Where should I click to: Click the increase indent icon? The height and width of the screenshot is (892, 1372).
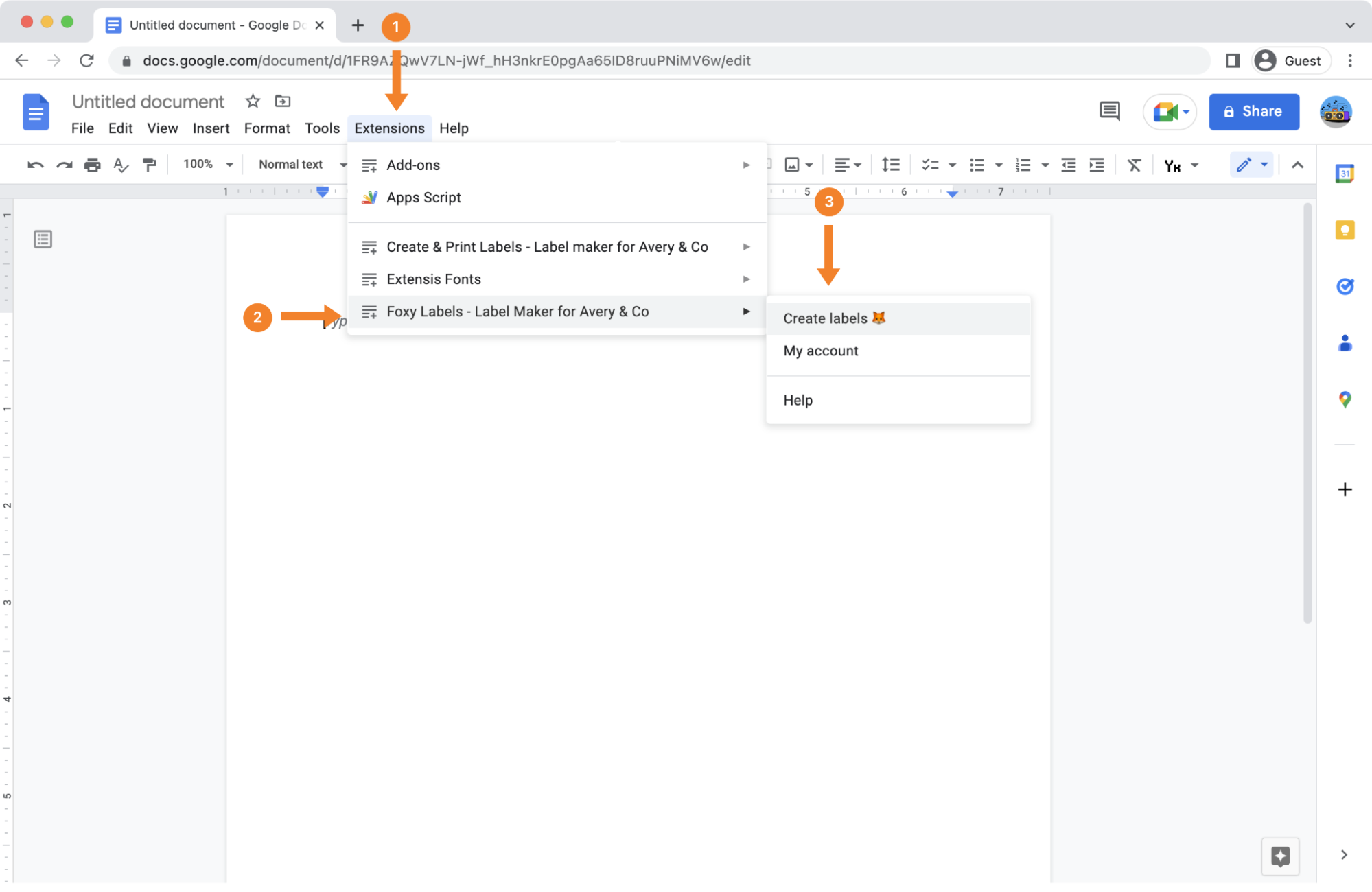(x=1097, y=165)
